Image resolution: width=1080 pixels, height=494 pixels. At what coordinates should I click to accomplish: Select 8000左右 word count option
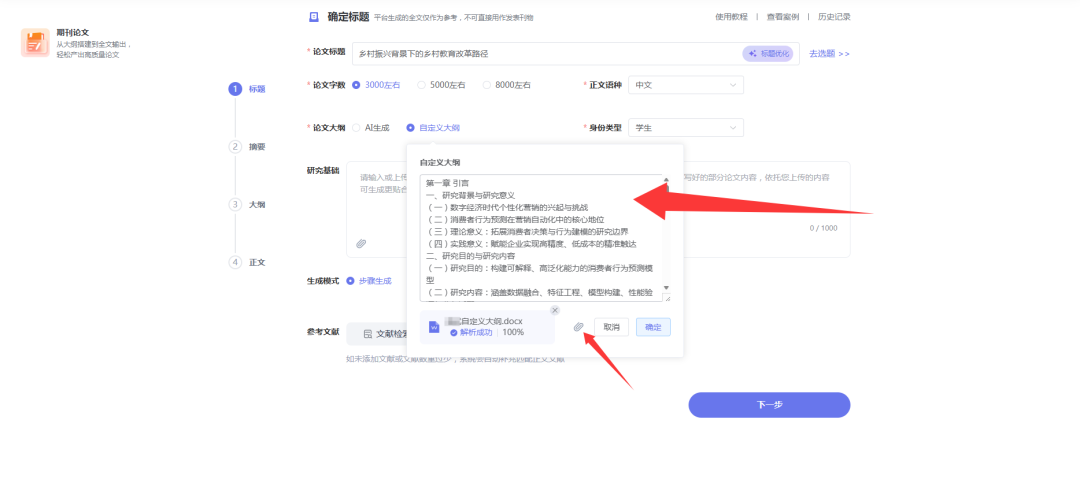pos(507,85)
